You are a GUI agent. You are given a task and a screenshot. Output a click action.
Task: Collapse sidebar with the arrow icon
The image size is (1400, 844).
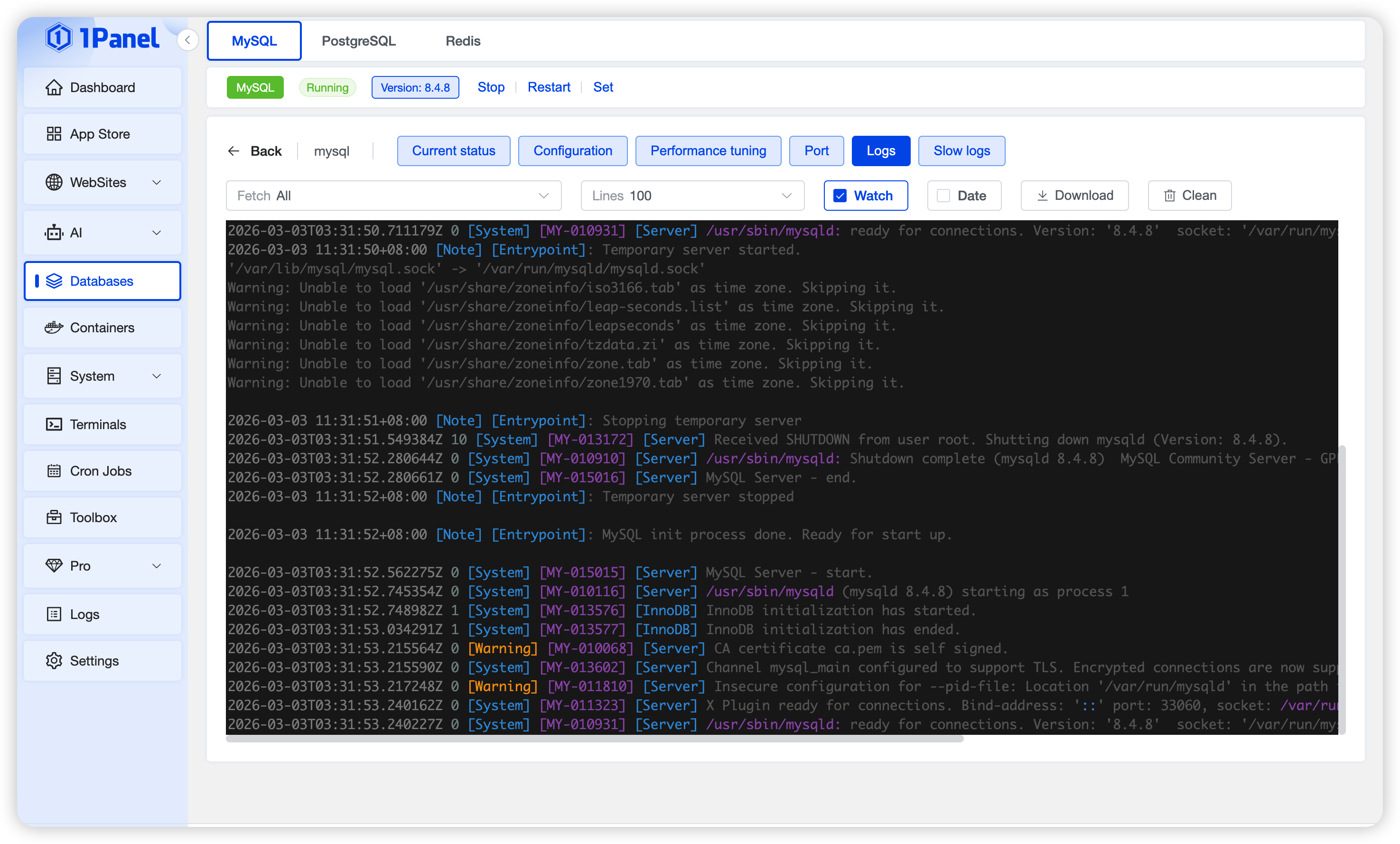187,40
